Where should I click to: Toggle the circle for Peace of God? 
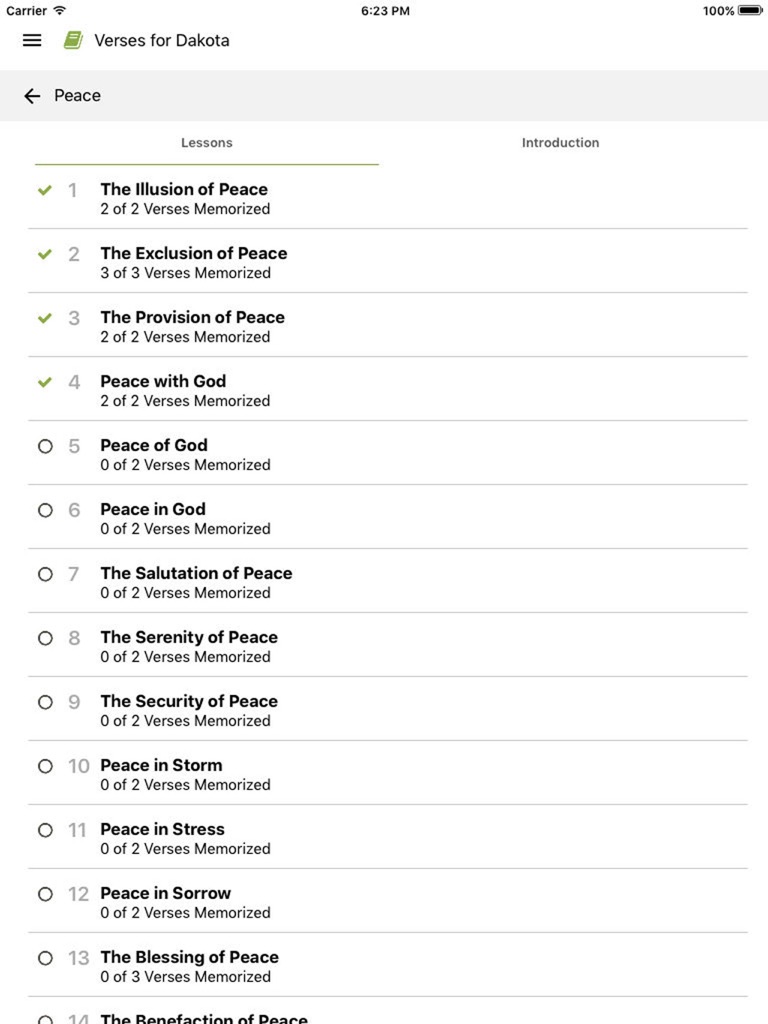point(45,446)
